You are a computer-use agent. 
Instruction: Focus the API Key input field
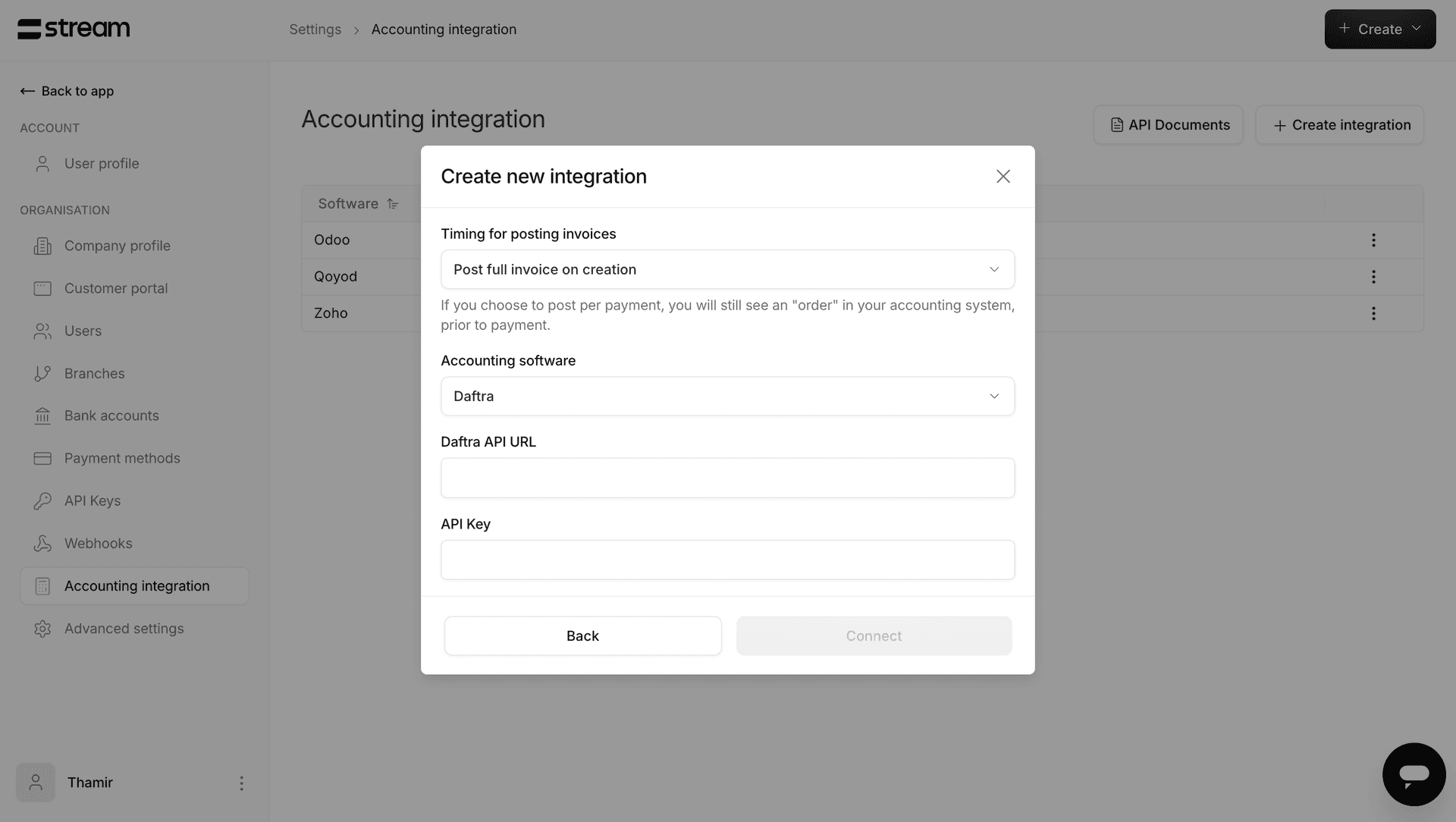[727, 560]
